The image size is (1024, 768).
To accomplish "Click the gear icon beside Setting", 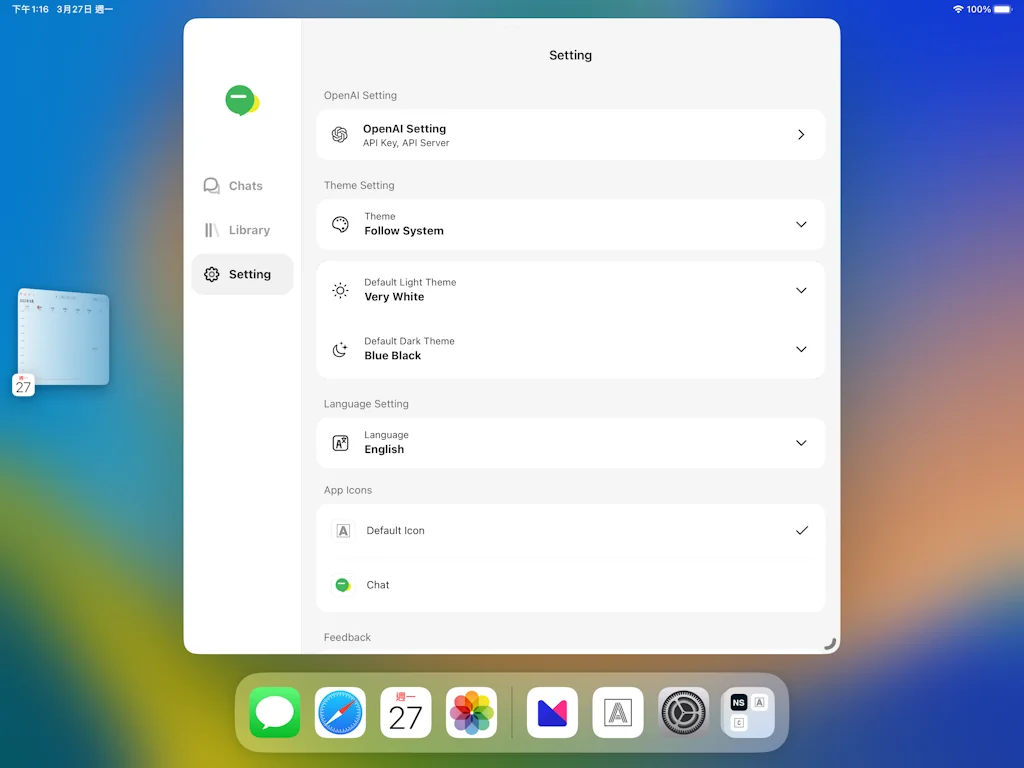I will pyautogui.click(x=210, y=274).
